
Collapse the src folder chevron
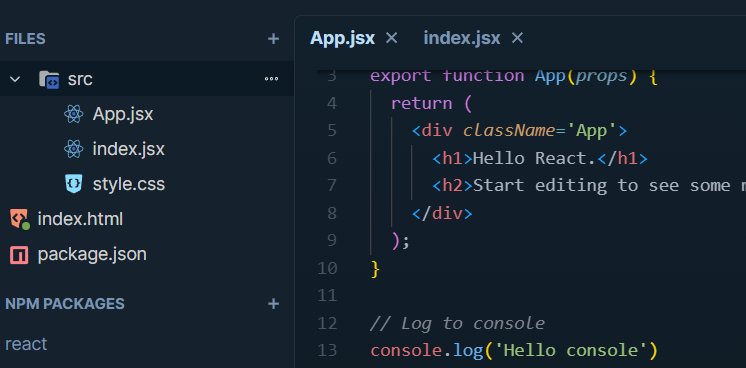15,79
